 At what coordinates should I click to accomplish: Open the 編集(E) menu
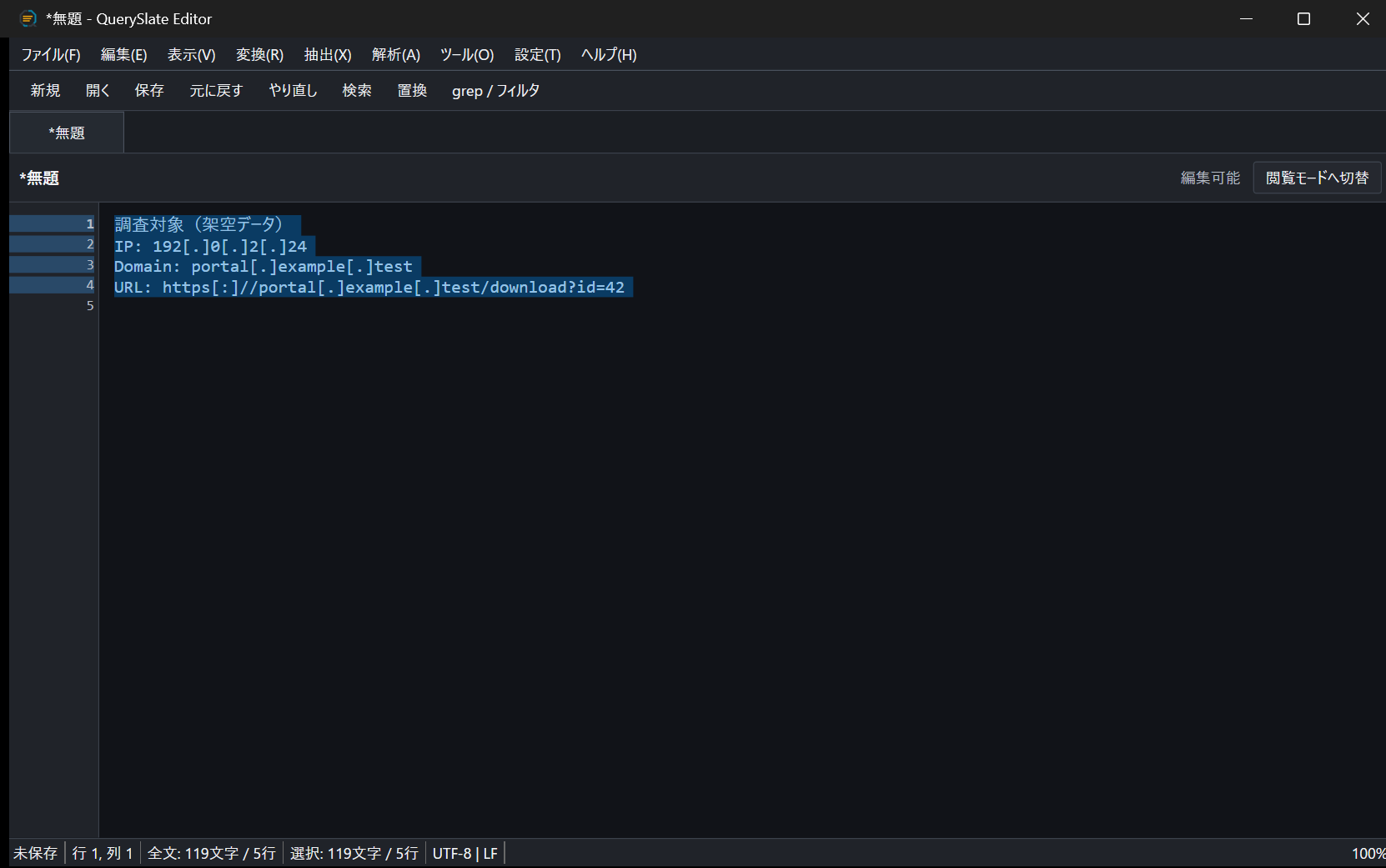click(124, 55)
